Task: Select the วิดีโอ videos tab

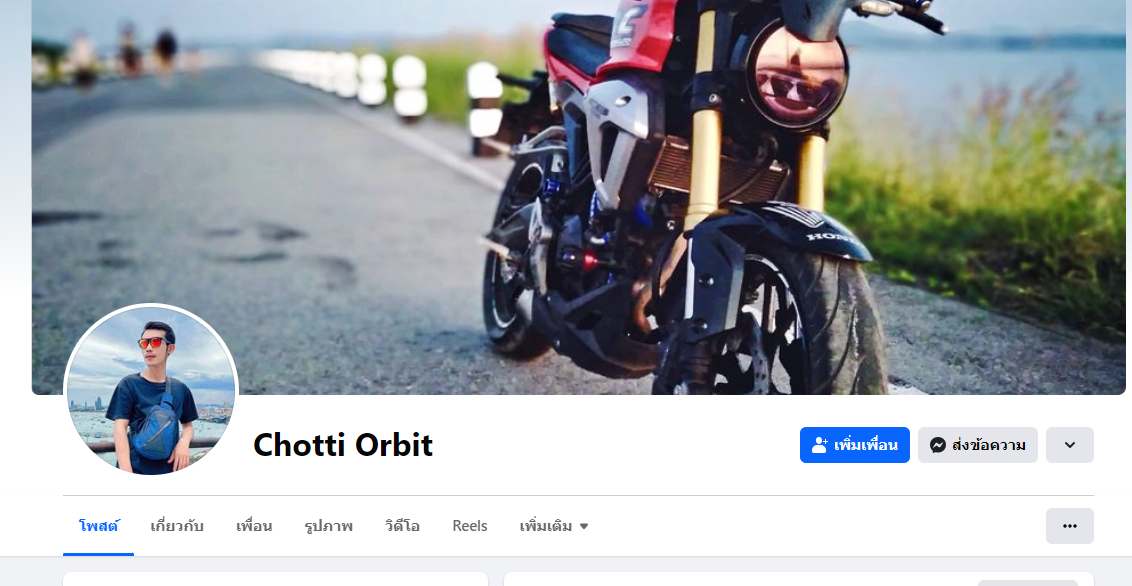Action: [402, 526]
